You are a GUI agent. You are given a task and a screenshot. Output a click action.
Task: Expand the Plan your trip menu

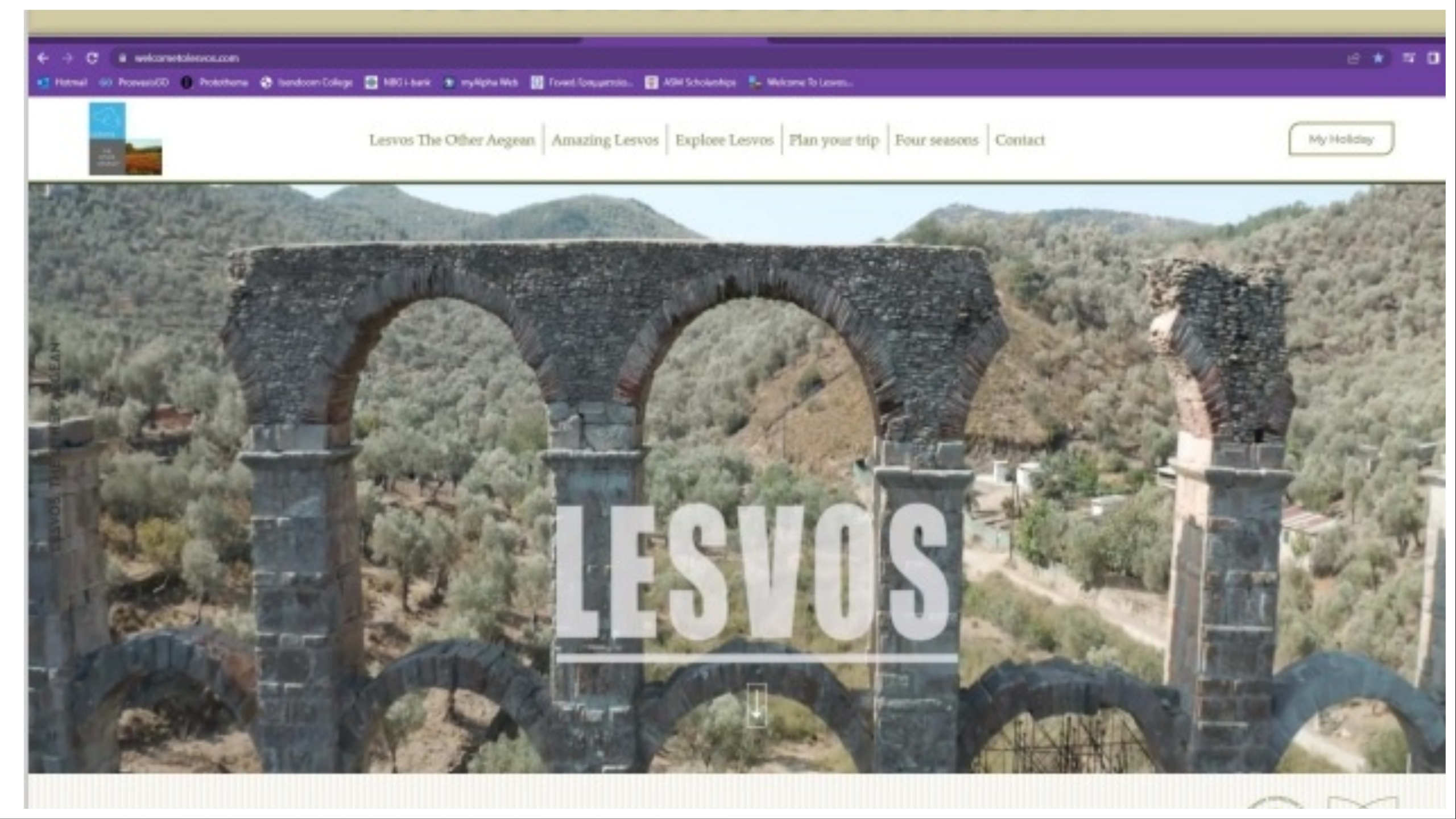[834, 140]
